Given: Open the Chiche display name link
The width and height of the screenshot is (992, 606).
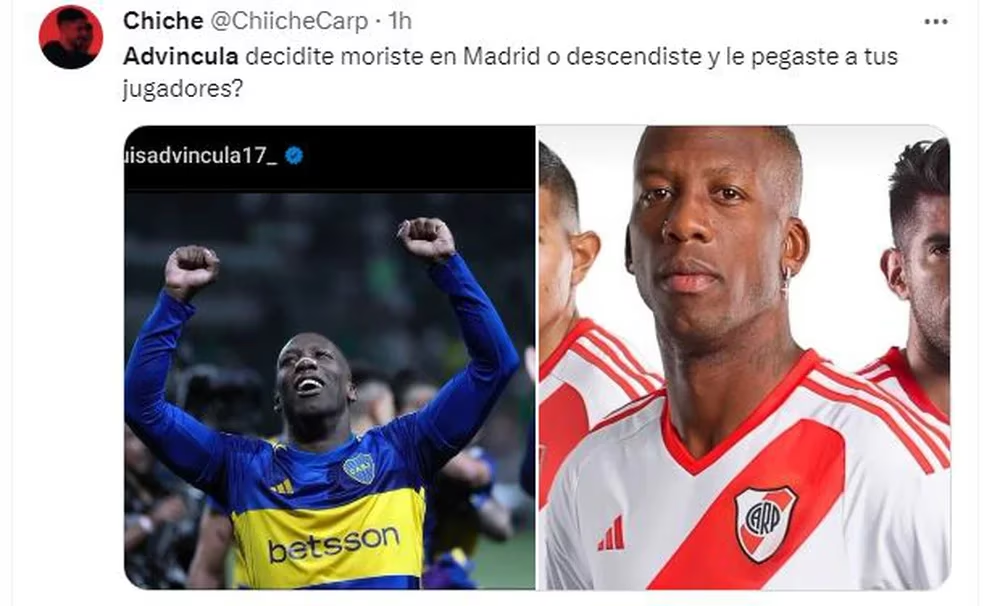Looking at the screenshot, I should tap(163, 21).
